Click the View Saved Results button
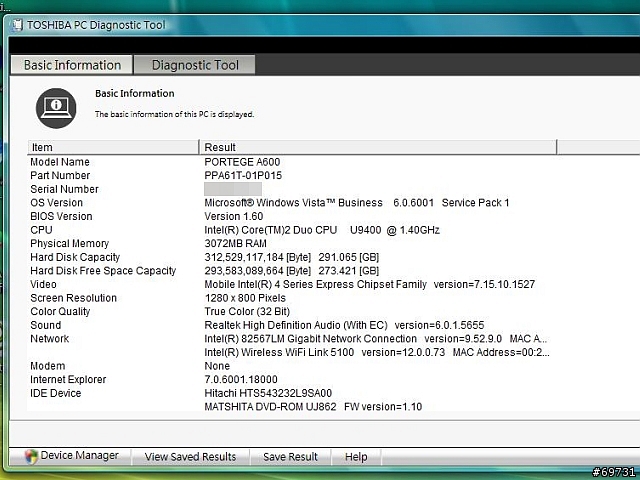 190,457
